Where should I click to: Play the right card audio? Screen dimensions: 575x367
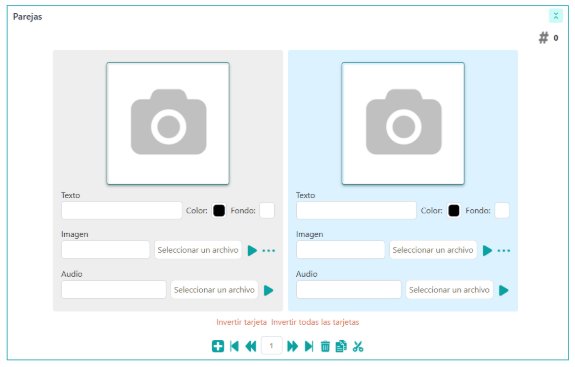pyautogui.click(x=503, y=290)
